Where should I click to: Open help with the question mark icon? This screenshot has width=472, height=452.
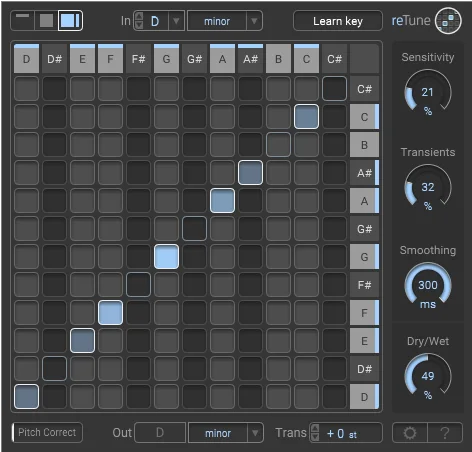click(445, 433)
